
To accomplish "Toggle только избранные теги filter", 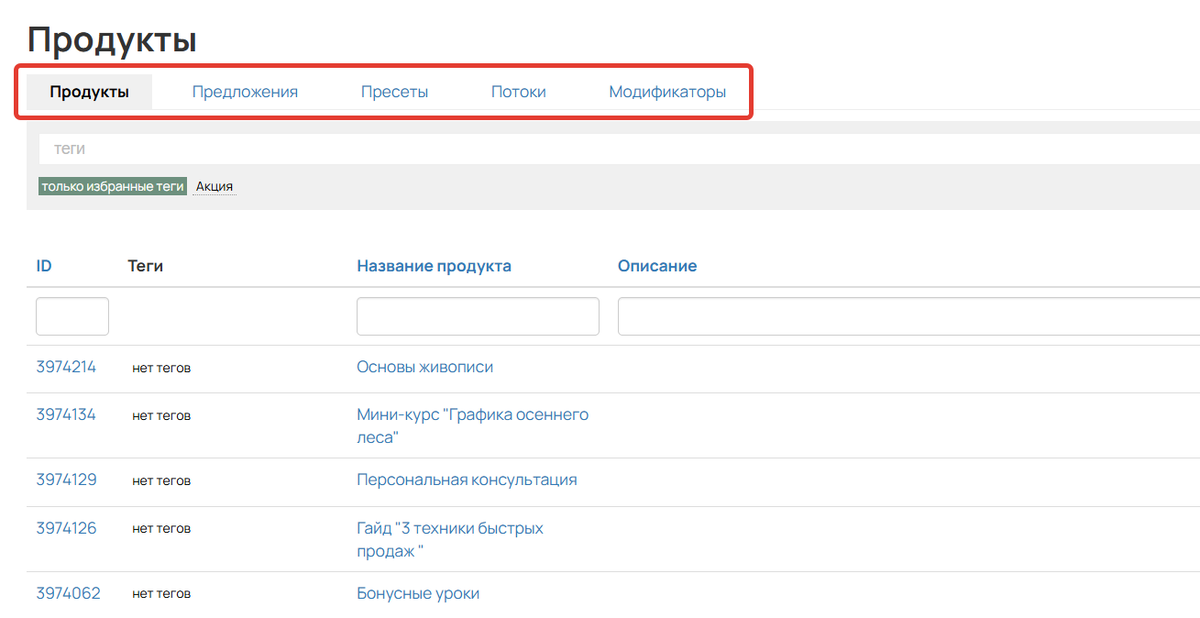I will pos(112,186).
